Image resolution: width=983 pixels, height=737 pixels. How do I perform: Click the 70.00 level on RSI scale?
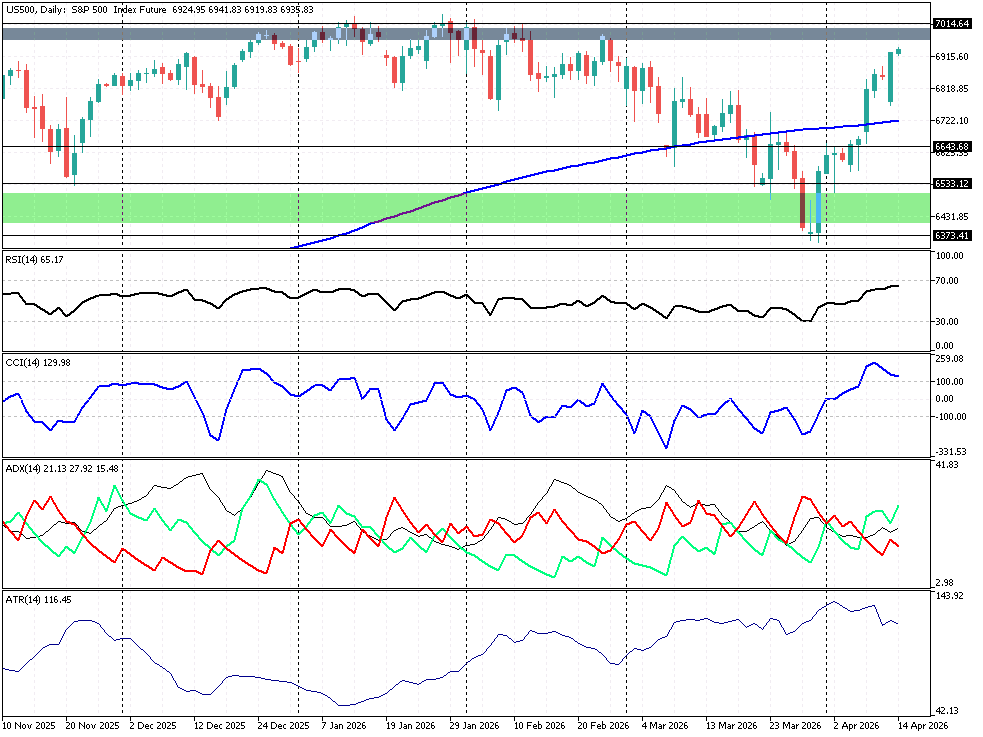click(948, 281)
